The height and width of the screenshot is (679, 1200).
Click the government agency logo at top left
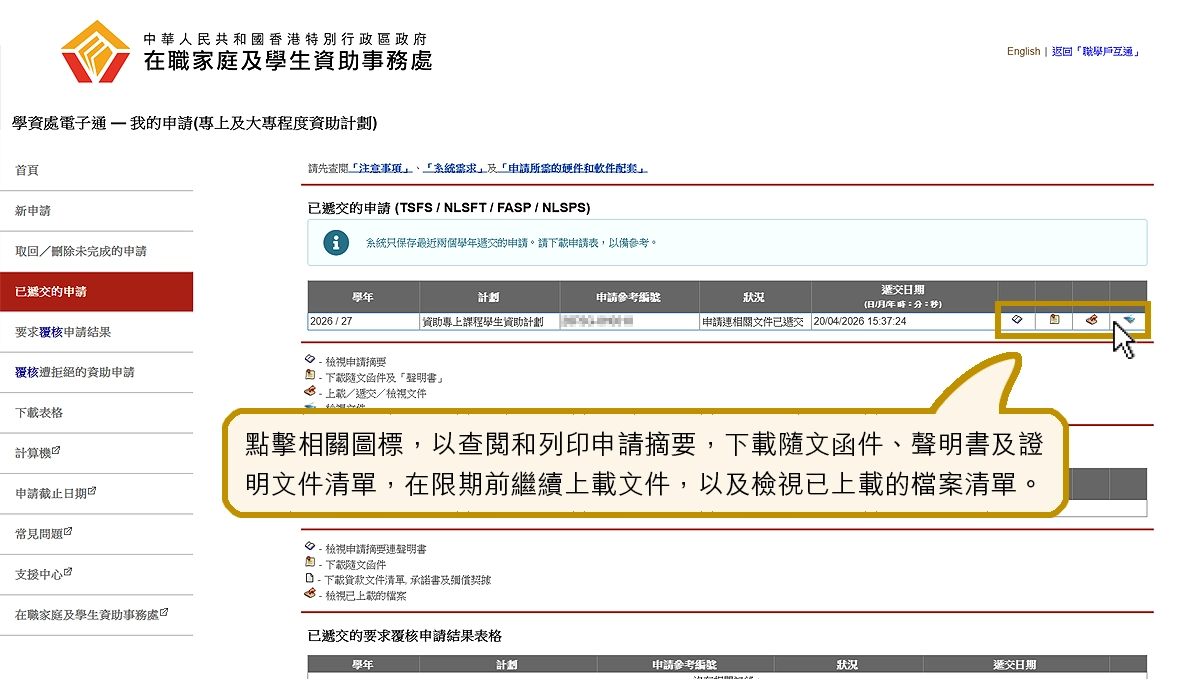pos(96,52)
